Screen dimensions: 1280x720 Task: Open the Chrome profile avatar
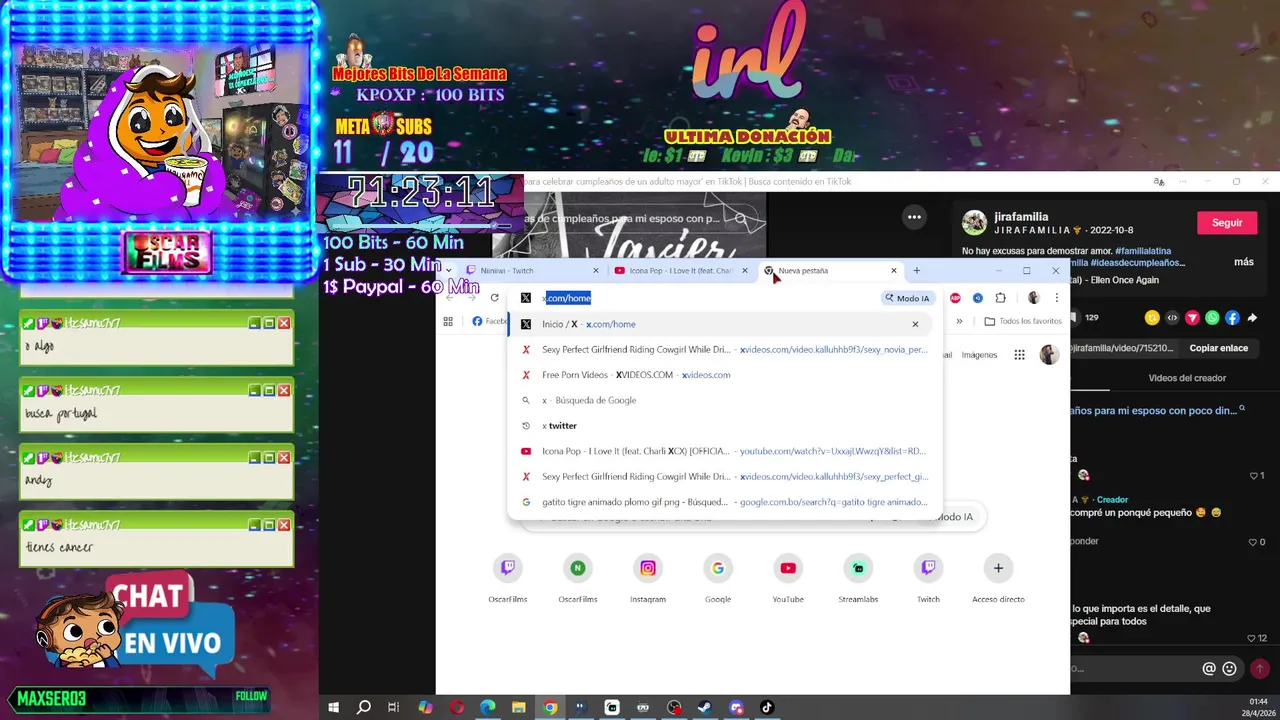[1033, 298]
